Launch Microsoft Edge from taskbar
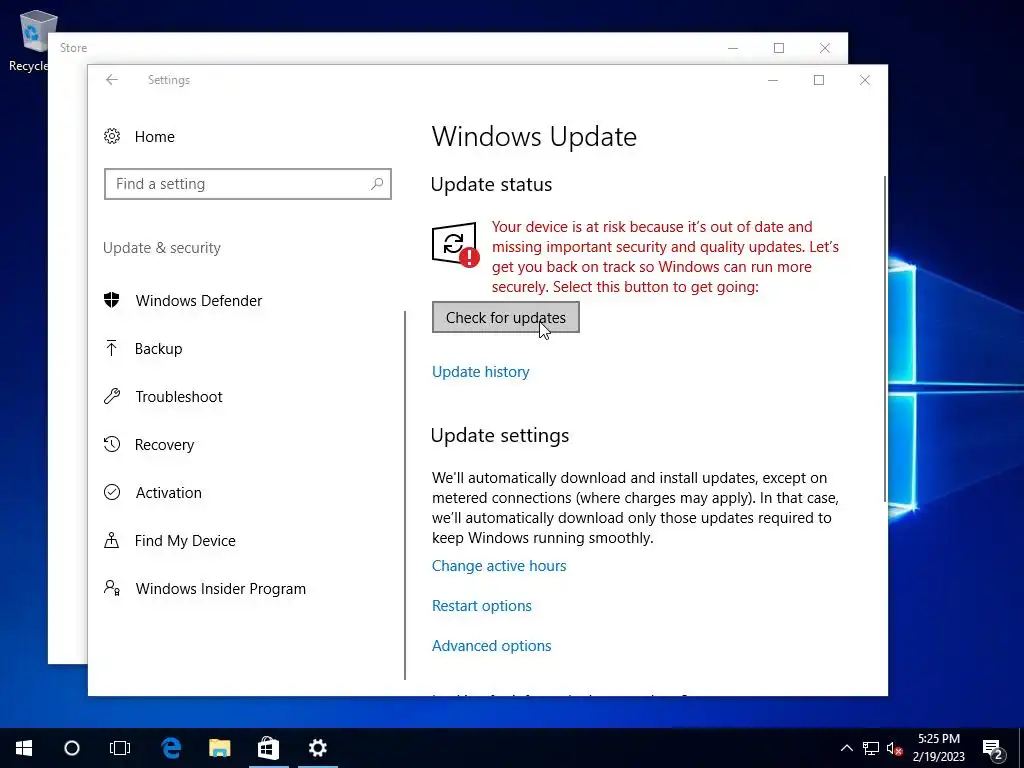The image size is (1024, 768). pos(170,748)
